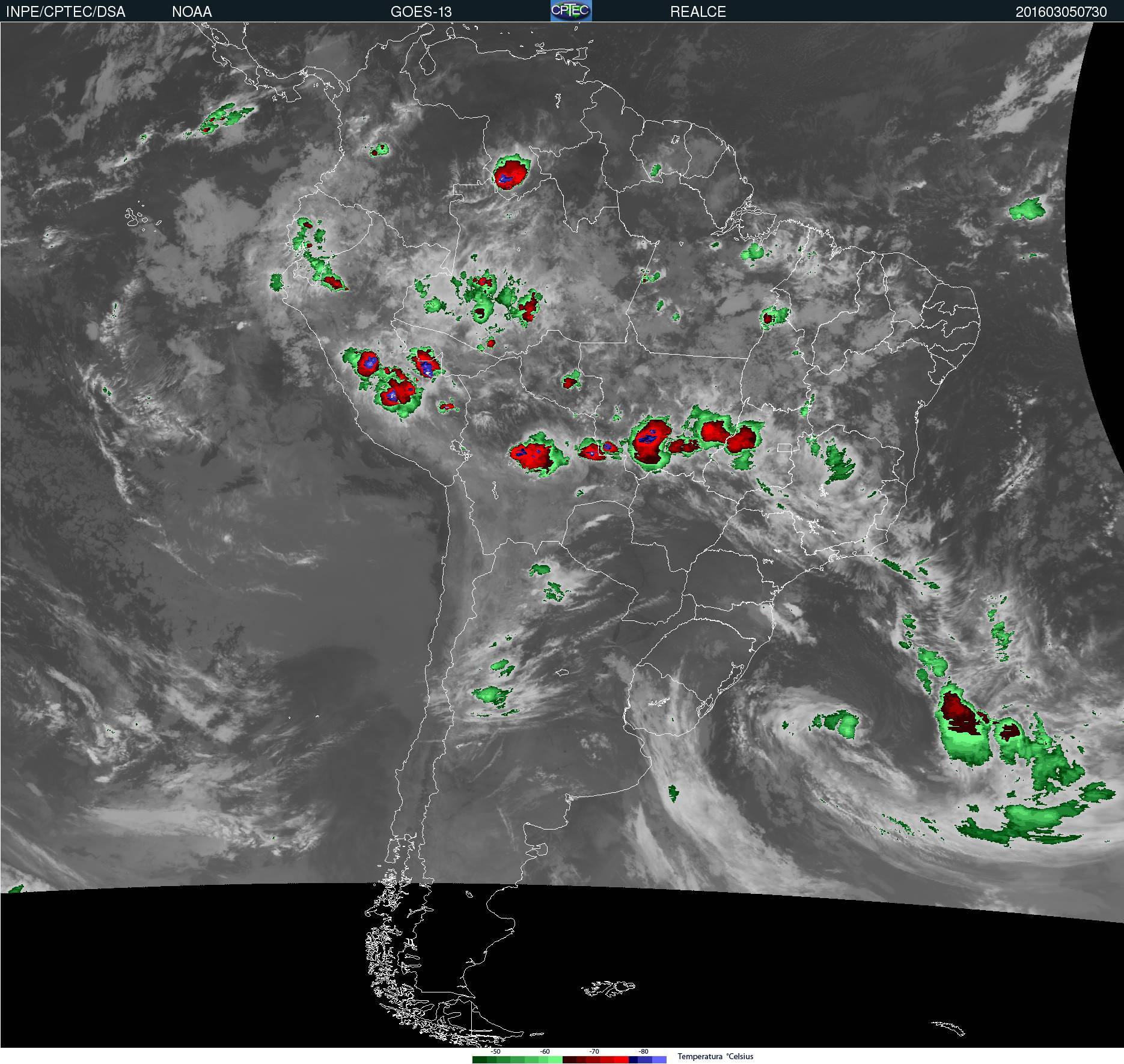Click the CPTEC logo in header
Viewport: 1124px width, 1064px height.
click(x=571, y=11)
